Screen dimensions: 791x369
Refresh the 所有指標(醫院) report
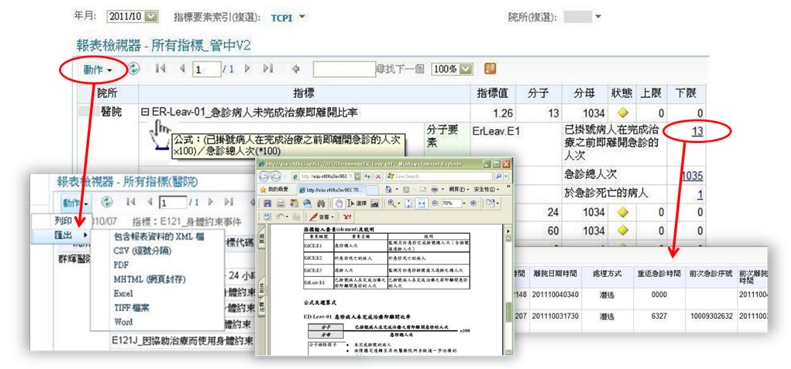pyautogui.click(x=107, y=202)
